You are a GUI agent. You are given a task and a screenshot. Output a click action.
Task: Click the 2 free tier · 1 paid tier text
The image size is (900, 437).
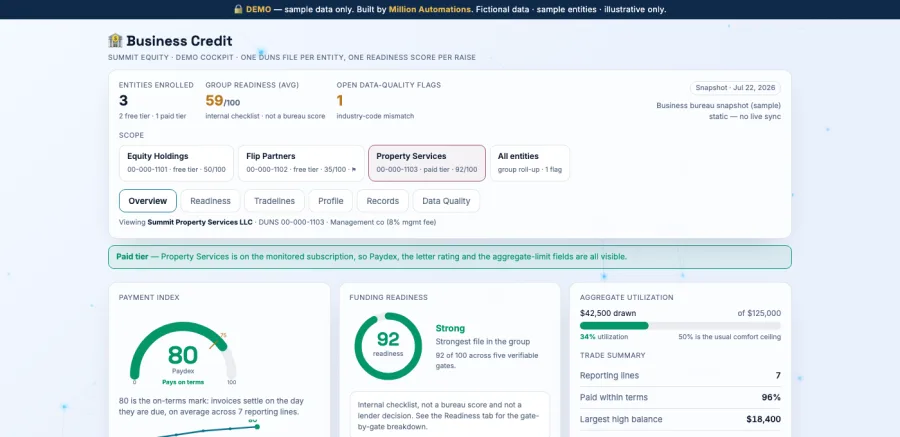click(152, 116)
